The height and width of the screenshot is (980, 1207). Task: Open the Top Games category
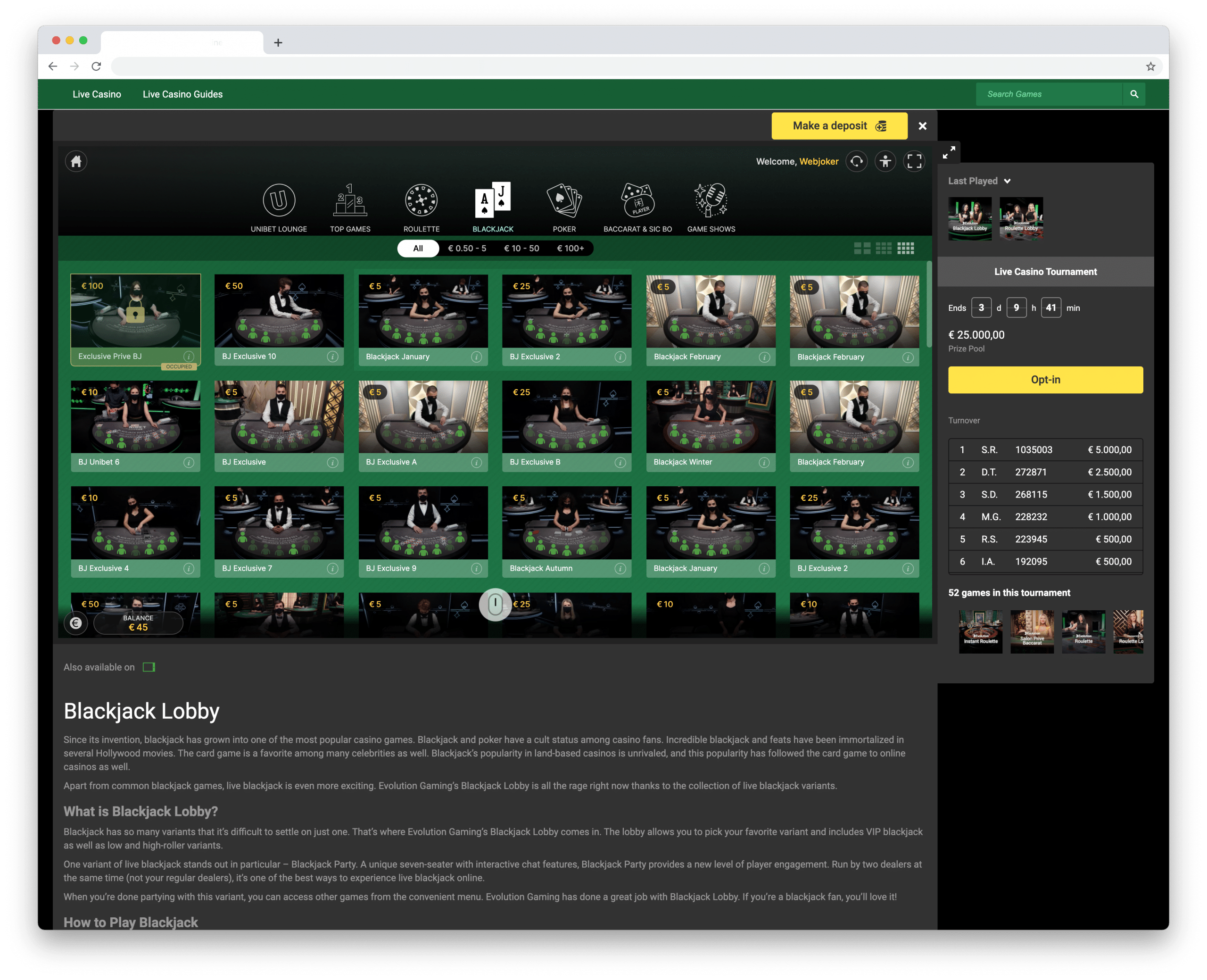point(350,207)
